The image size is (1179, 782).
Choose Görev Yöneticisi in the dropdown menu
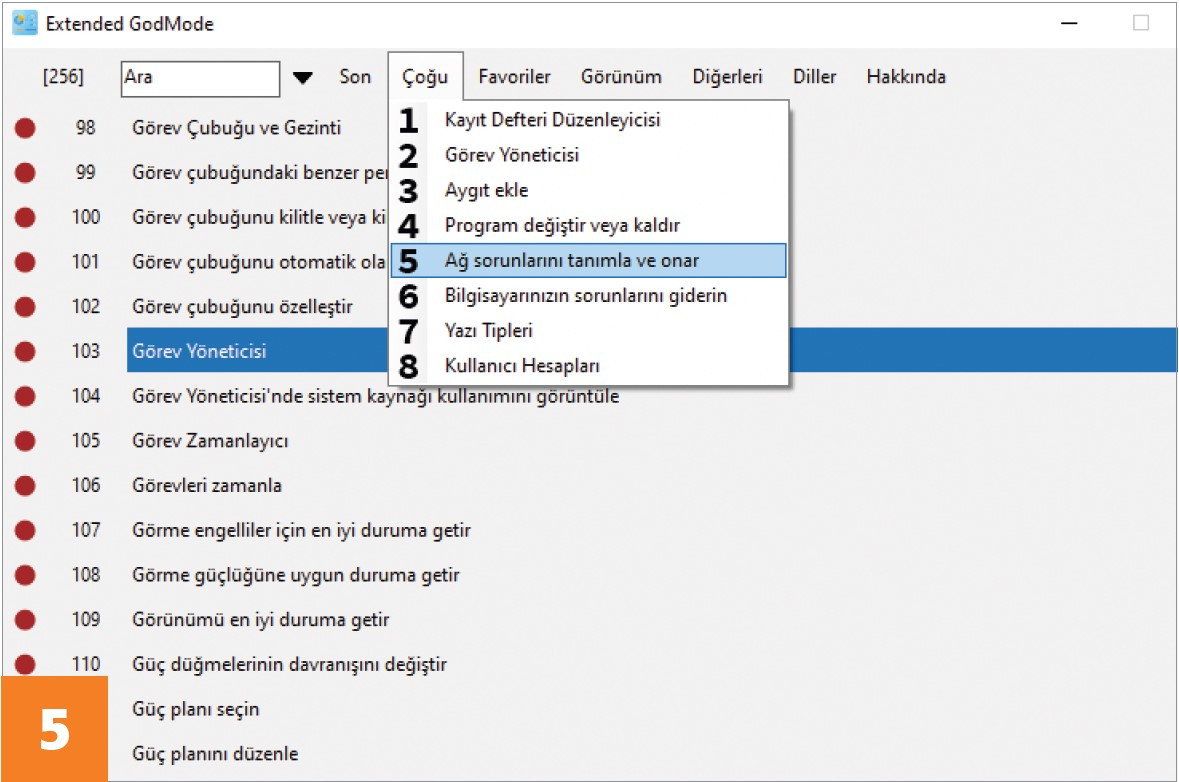(589, 155)
